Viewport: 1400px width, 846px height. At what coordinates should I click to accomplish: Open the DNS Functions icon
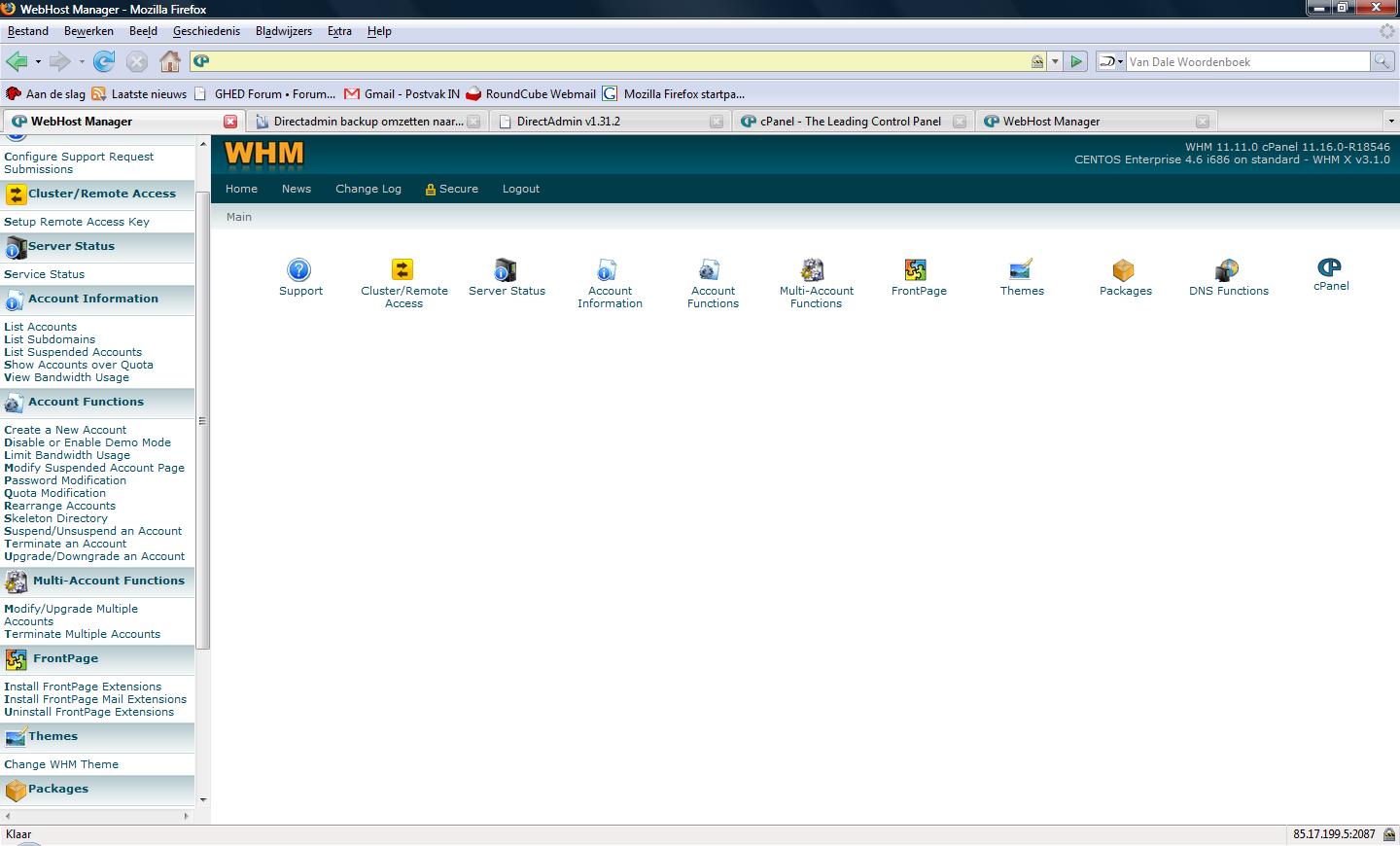(x=1227, y=269)
